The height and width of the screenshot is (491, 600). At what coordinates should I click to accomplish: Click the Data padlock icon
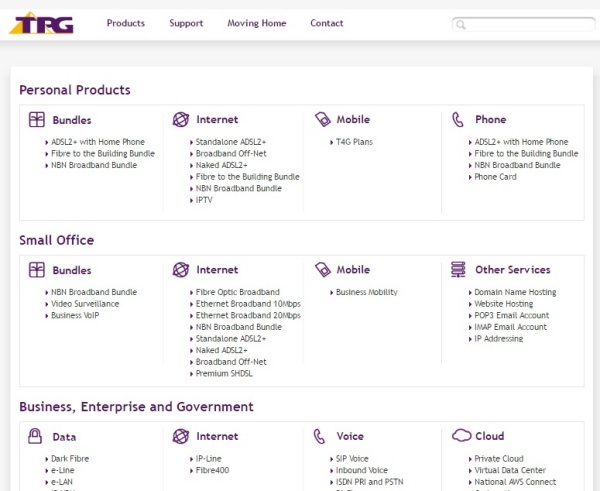tap(35, 436)
